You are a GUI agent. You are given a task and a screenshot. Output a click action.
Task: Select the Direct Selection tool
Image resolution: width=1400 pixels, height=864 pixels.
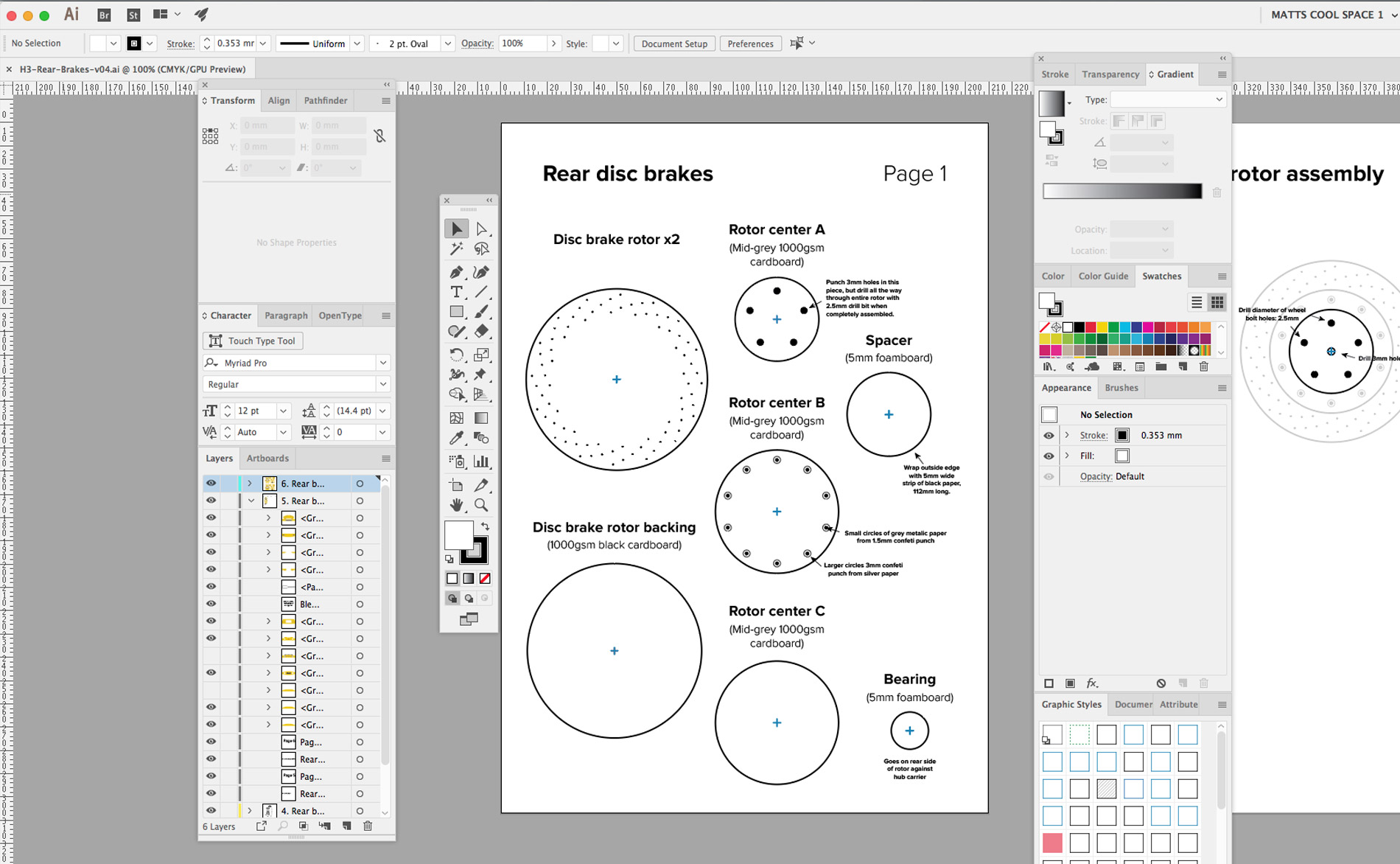click(483, 229)
